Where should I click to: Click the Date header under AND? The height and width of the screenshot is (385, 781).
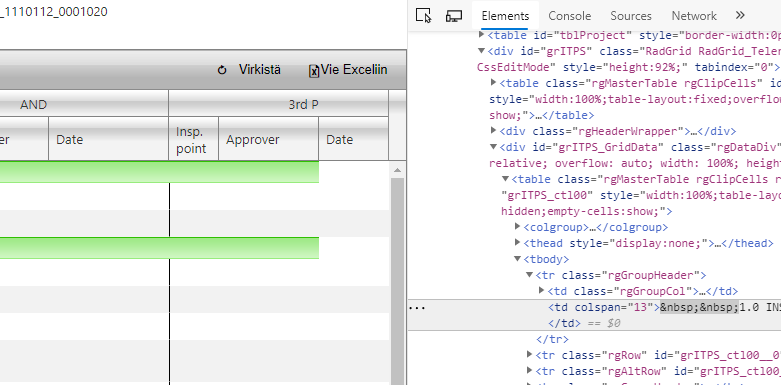click(109, 139)
